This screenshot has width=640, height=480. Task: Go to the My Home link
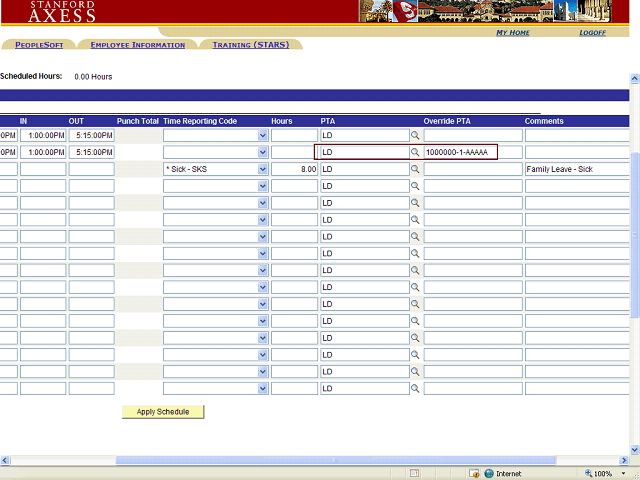tap(513, 33)
